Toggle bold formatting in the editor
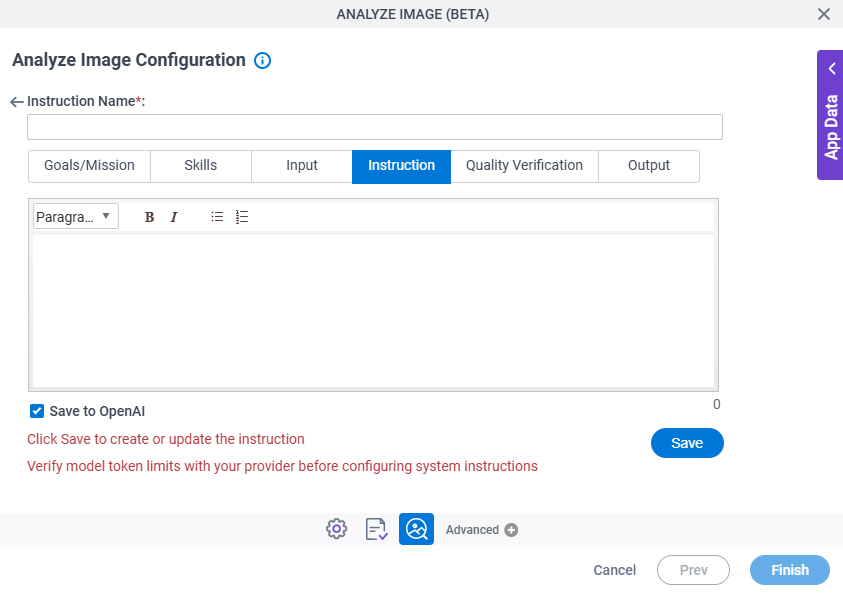Screen dimensions: 843x594 pos(149,217)
